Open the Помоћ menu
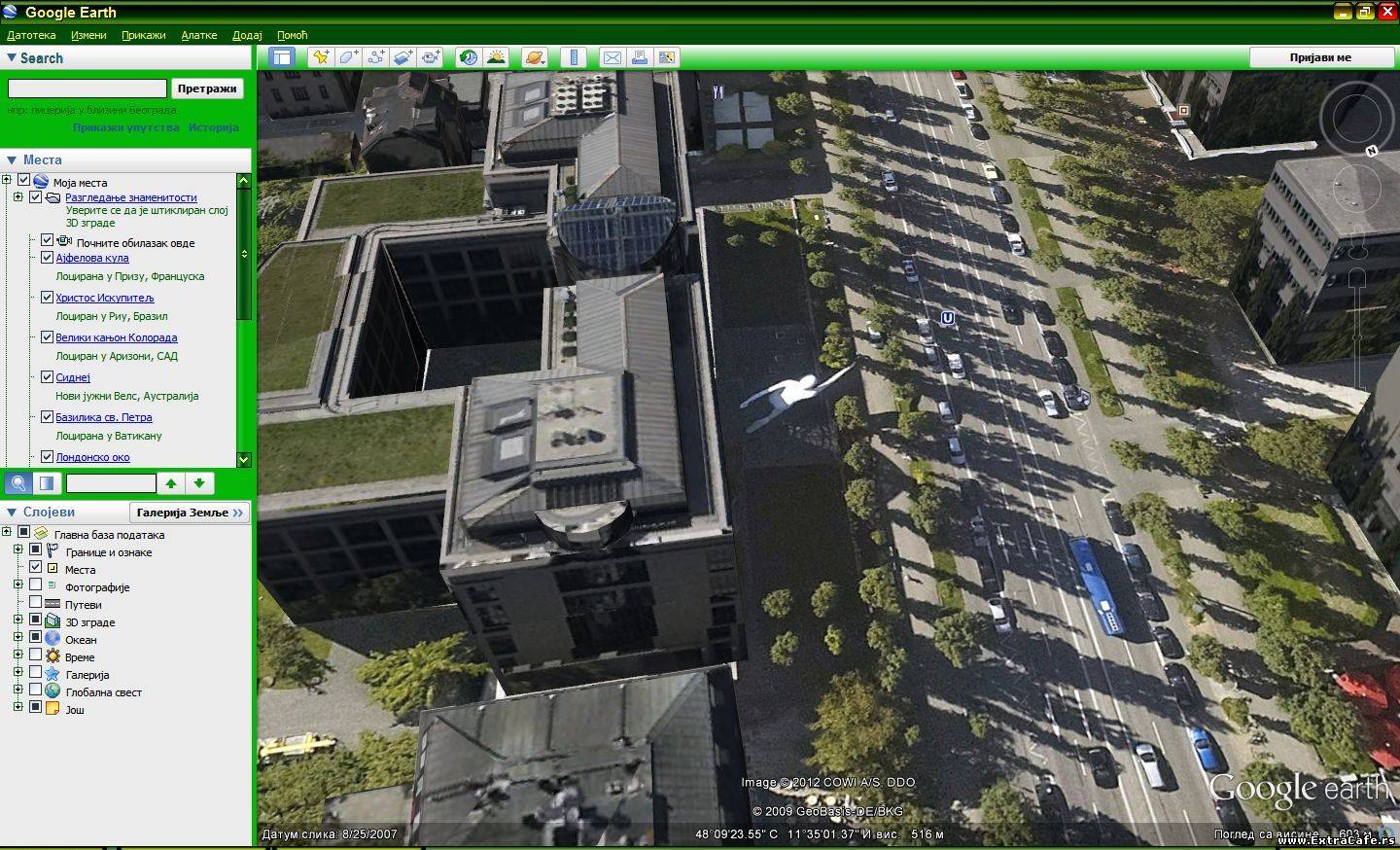This screenshot has width=1400, height=850. tap(293, 35)
